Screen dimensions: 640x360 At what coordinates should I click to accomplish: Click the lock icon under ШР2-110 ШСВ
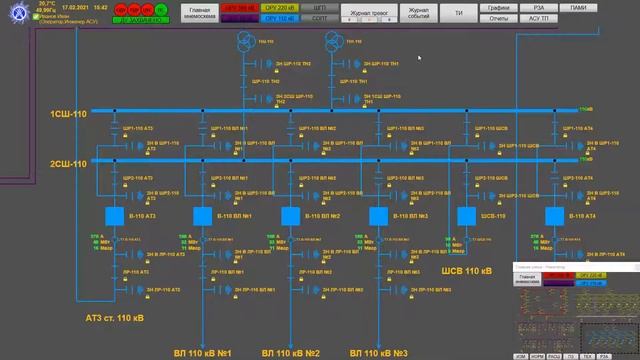tap(477, 185)
